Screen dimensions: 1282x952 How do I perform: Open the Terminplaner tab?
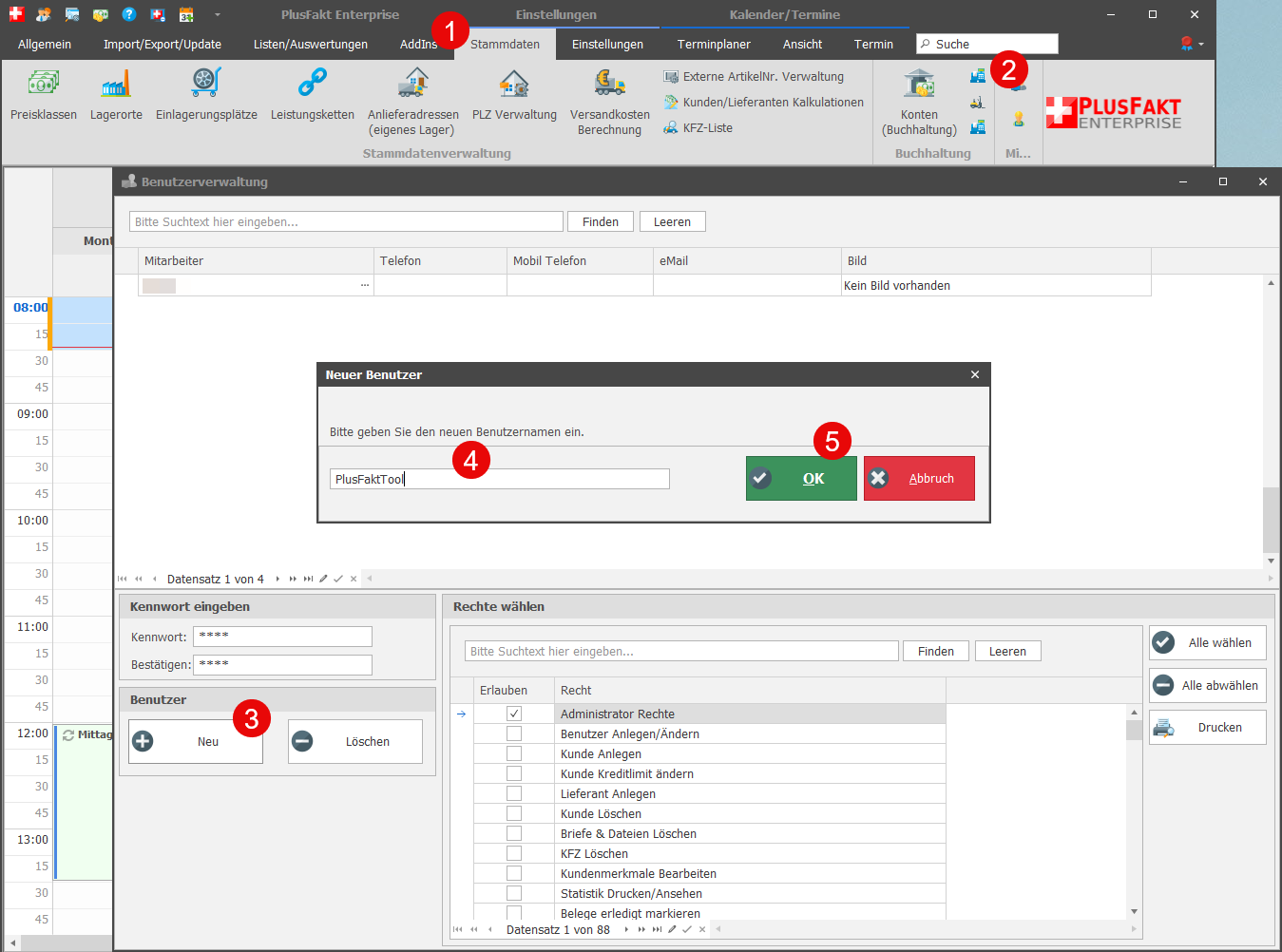tap(714, 45)
